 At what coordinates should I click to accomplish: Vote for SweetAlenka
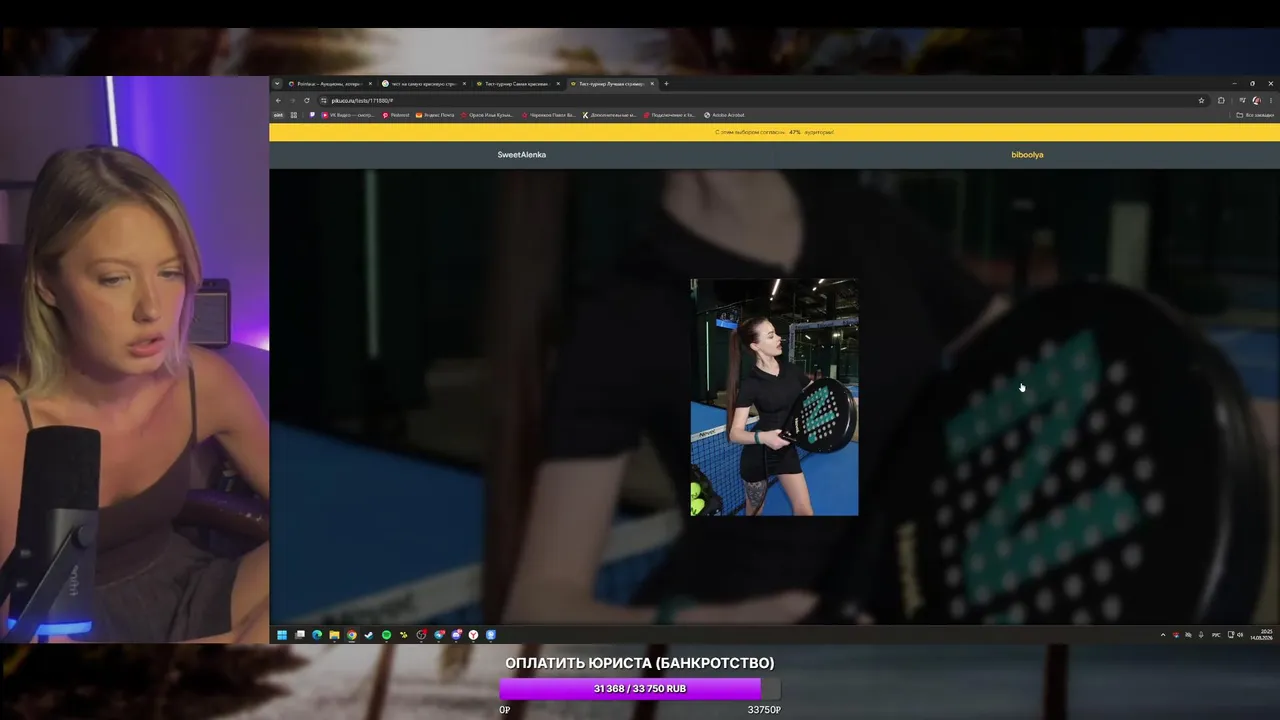tap(522, 155)
